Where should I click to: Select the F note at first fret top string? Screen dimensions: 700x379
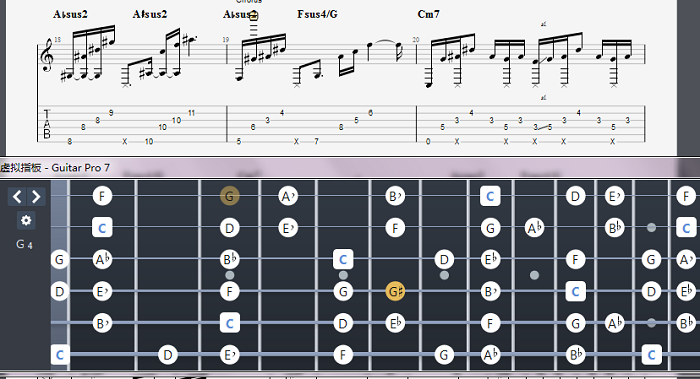[102, 196]
